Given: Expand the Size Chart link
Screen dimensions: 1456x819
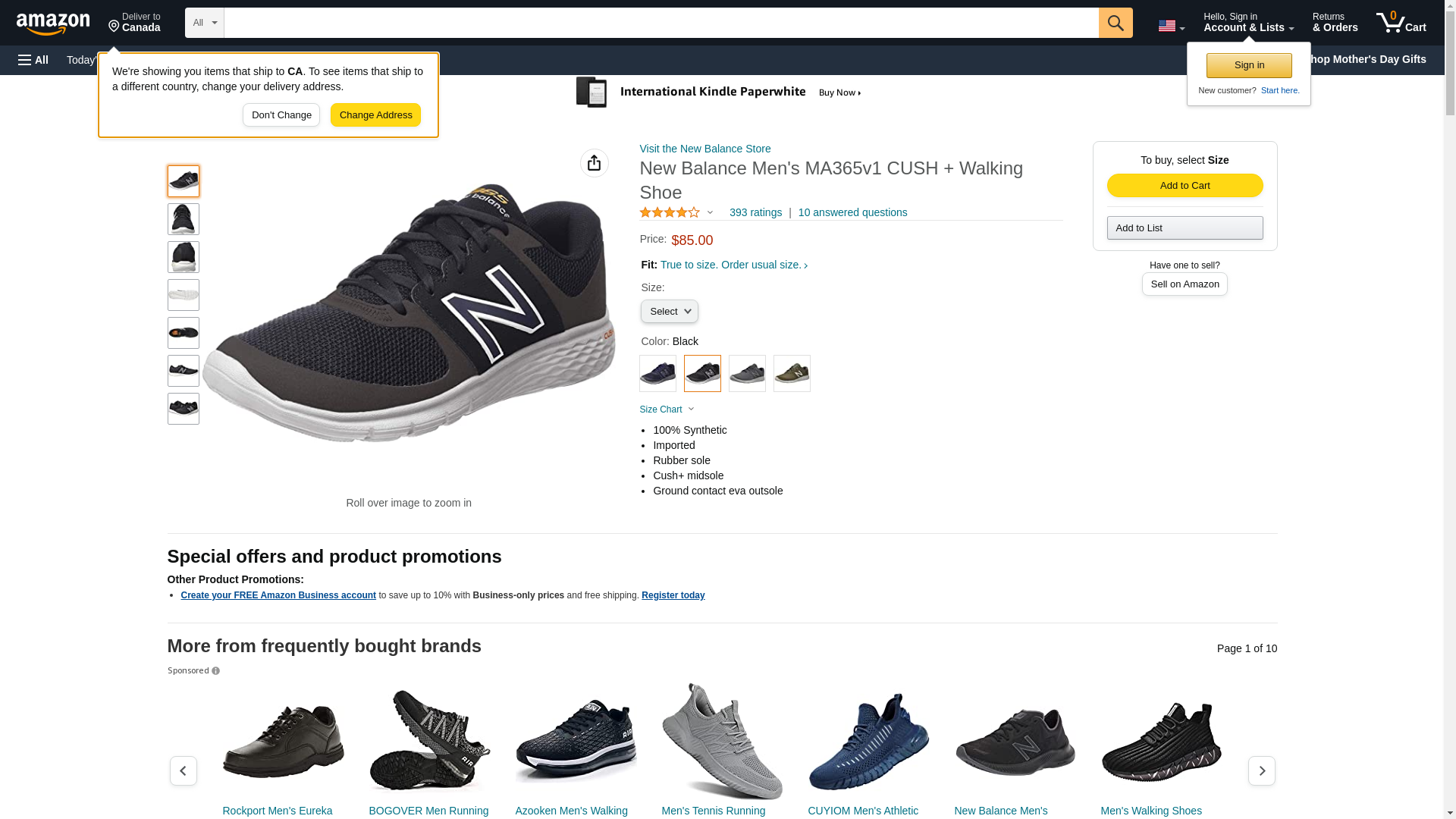Looking at the screenshot, I should tap(667, 409).
